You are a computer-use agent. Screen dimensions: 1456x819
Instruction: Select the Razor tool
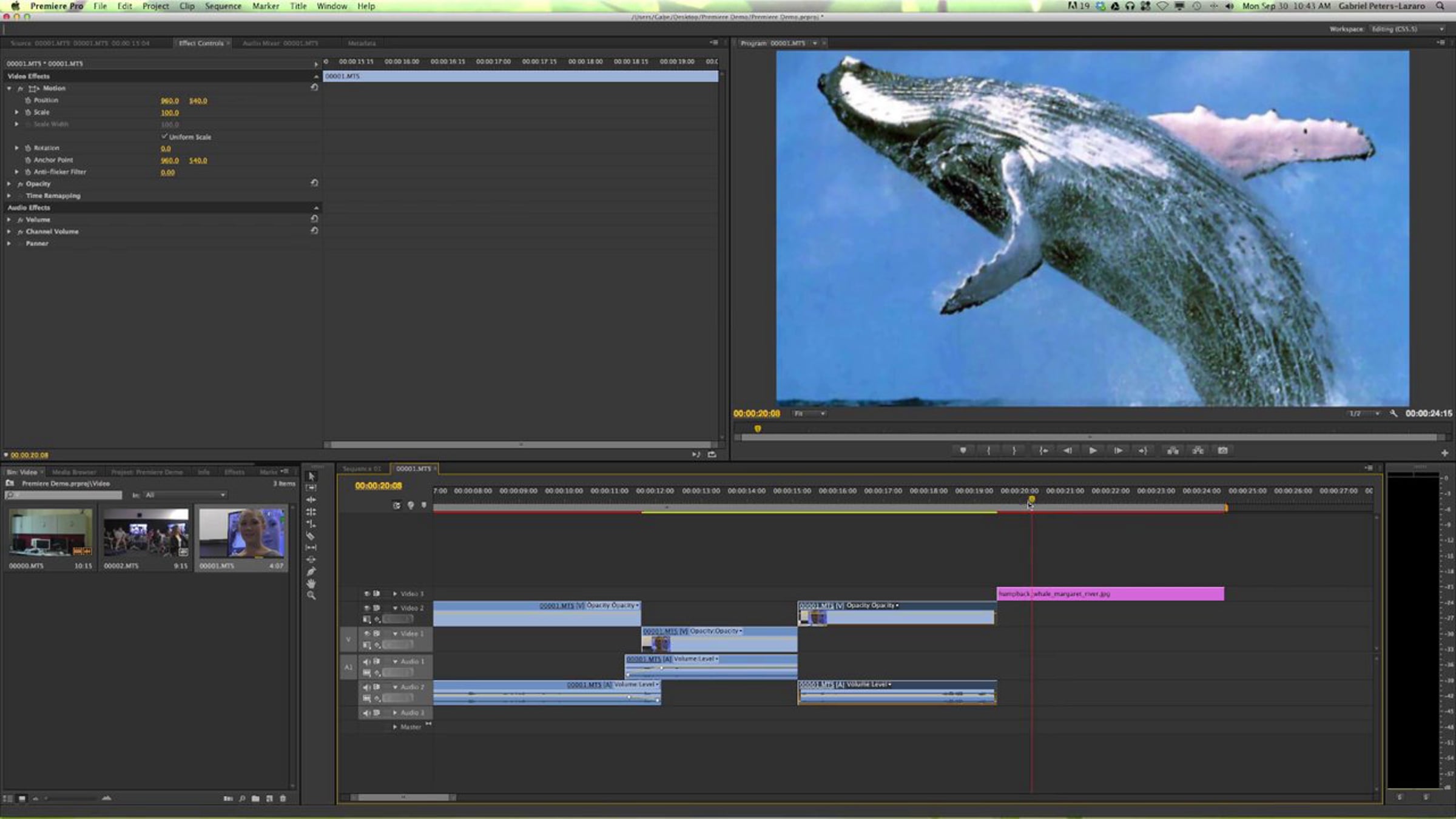(x=311, y=536)
